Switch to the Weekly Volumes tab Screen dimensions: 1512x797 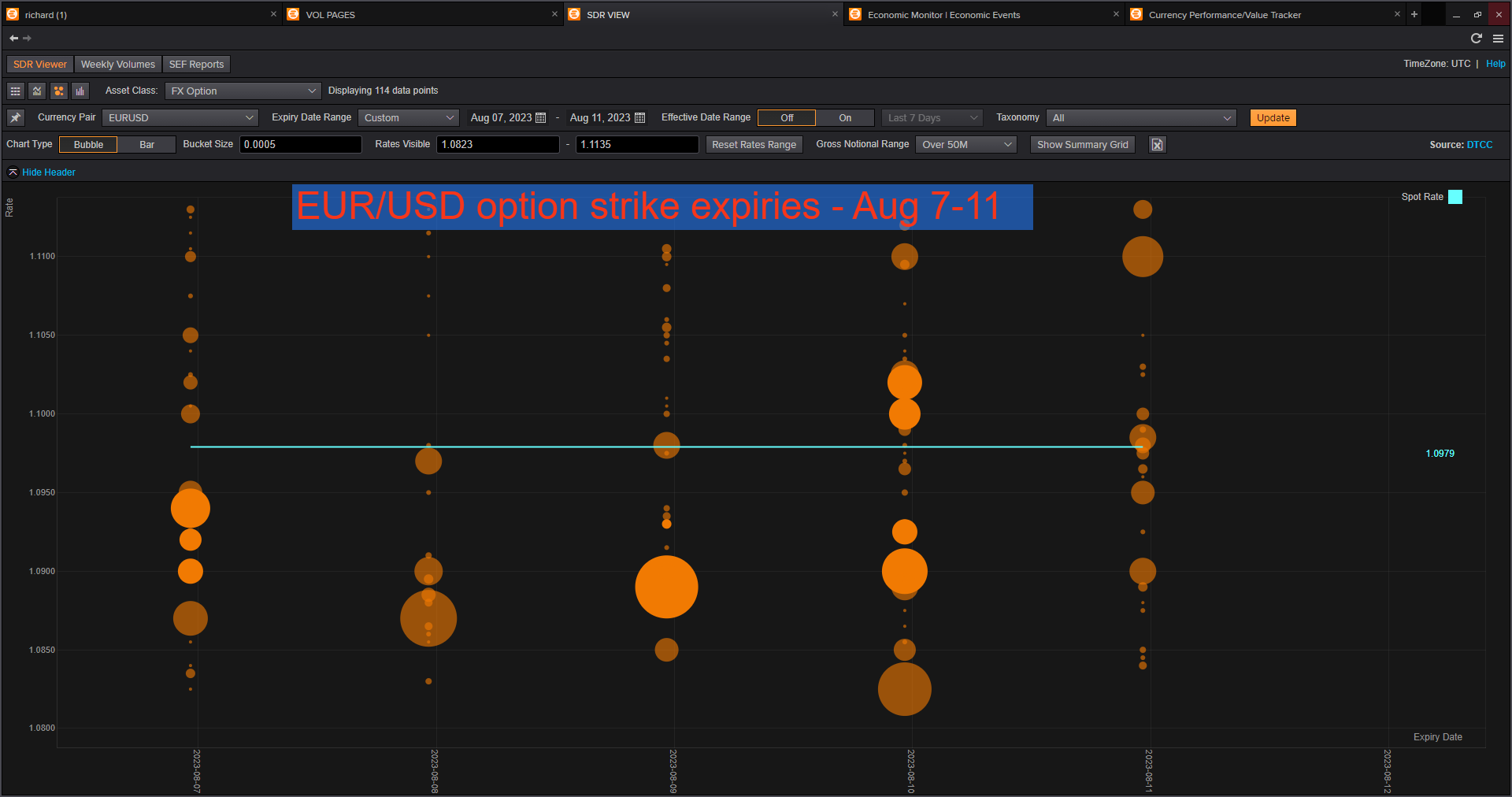point(118,65)
